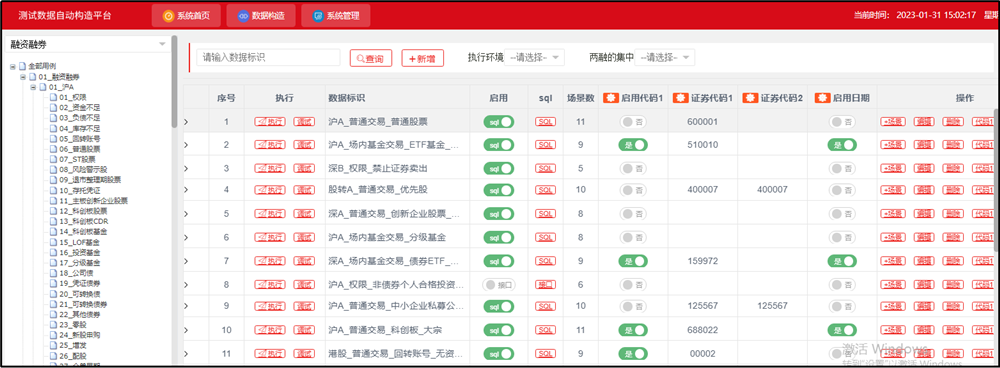1000x368 pixels.
Task: Open the 数据构造 navigation tab
Action: click(x=260, y=16)
